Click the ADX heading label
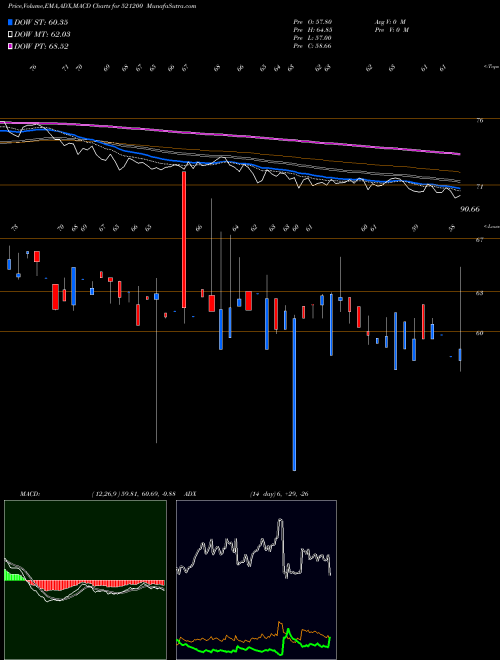The height and width of the screenshot is (660, 500). (x=190, y=494)
